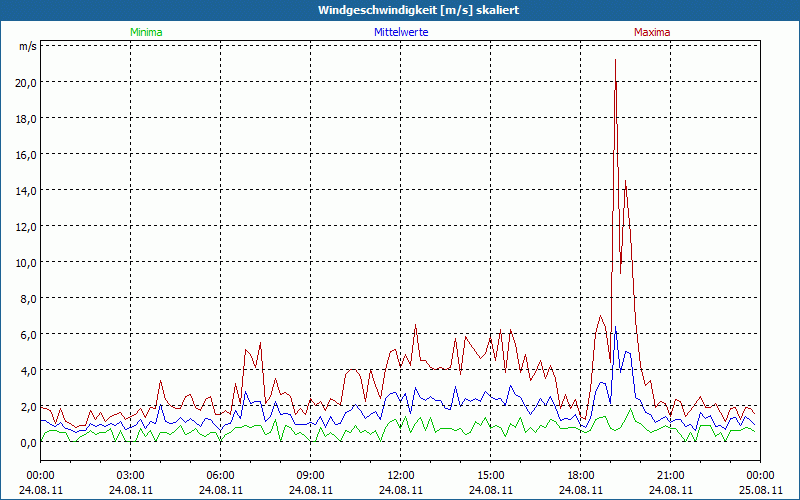The width and height of the screenshot is (800, 500).
Task: Click the blue Mittelwerte peak near 6 m/s
Action: [x=616, y=327]
